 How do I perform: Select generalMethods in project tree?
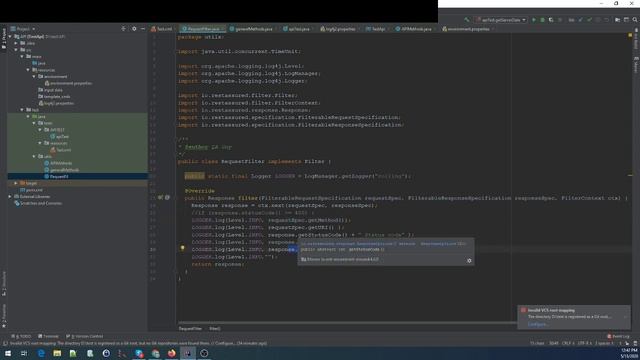(62, 170)
